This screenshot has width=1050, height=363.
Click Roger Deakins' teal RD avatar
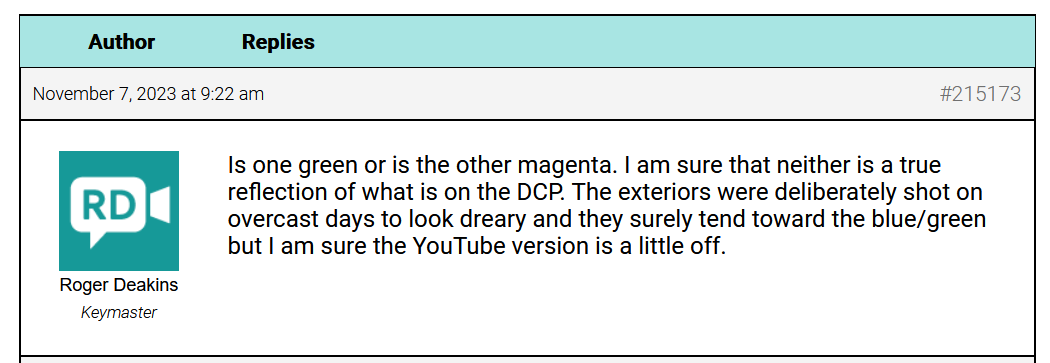119,211
